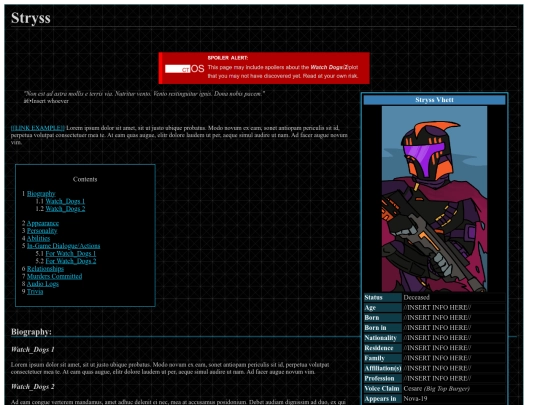540x405 pixels.
Task: Click the Latin quote text
Action: 144,94
